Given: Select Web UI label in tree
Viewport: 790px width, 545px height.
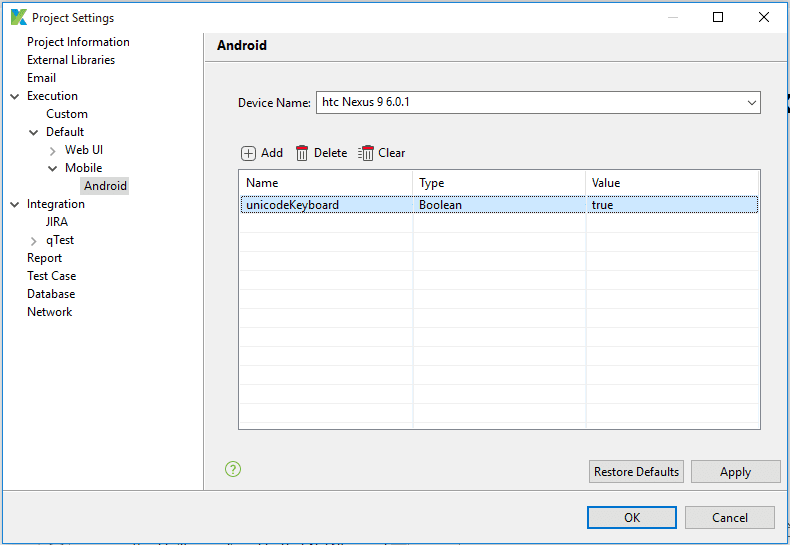Looking at the screenshot, I should [x=84, y=150].
